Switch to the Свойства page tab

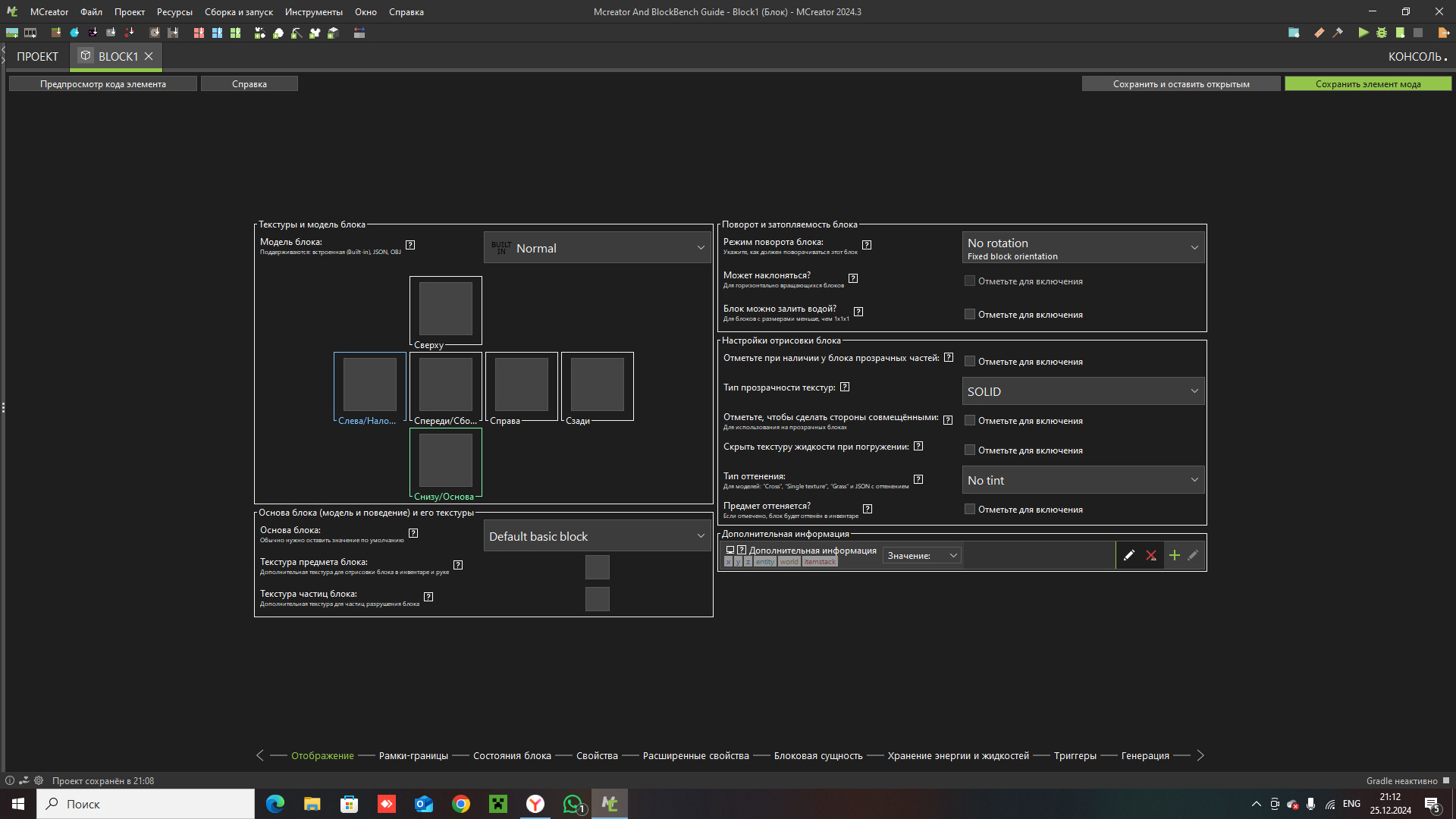[x=597, y=755]
